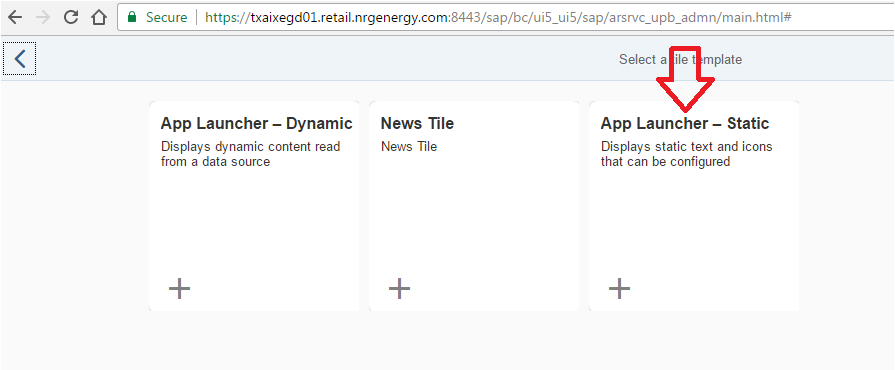Go to browser home page icon

coord(99,17)
